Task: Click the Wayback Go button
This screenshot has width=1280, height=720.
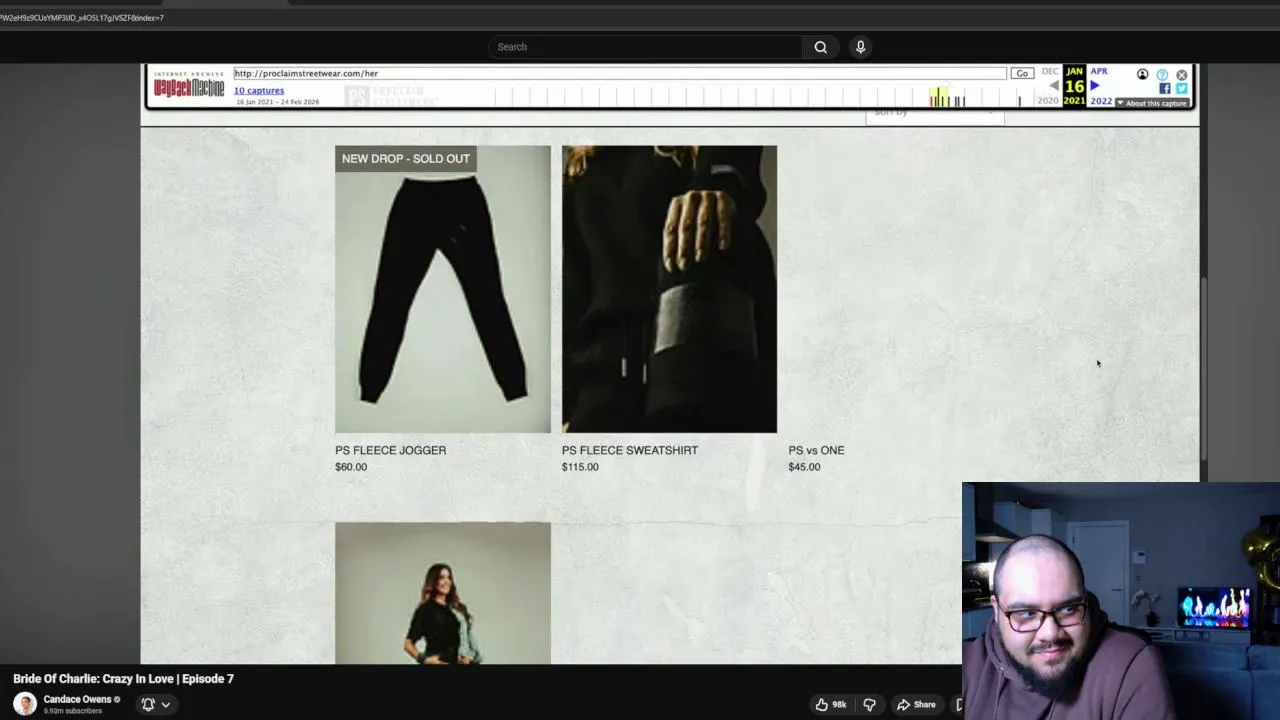Action: click(1021, 73)
